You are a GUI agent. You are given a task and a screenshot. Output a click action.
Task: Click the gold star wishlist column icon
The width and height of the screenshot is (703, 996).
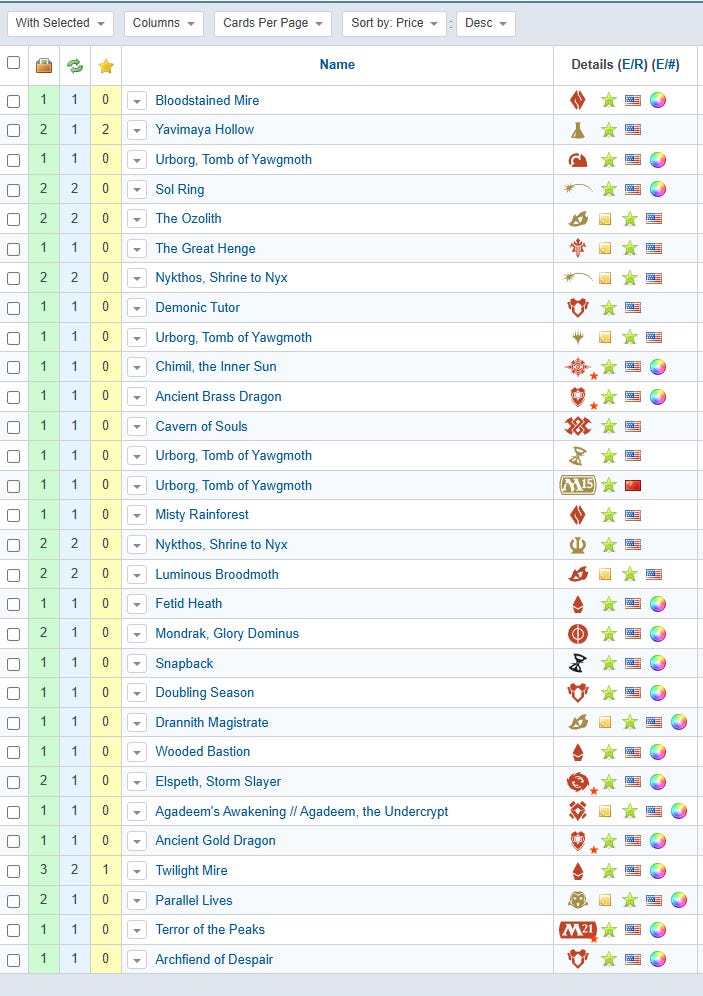coord(106,65)
